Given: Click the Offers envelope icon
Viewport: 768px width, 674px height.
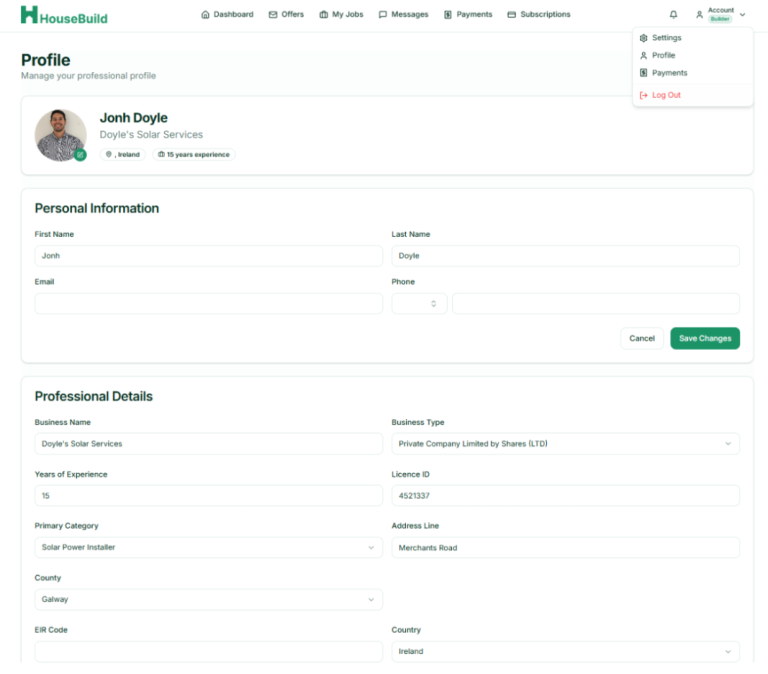Looking at the screenshot, I should (273, 15).
